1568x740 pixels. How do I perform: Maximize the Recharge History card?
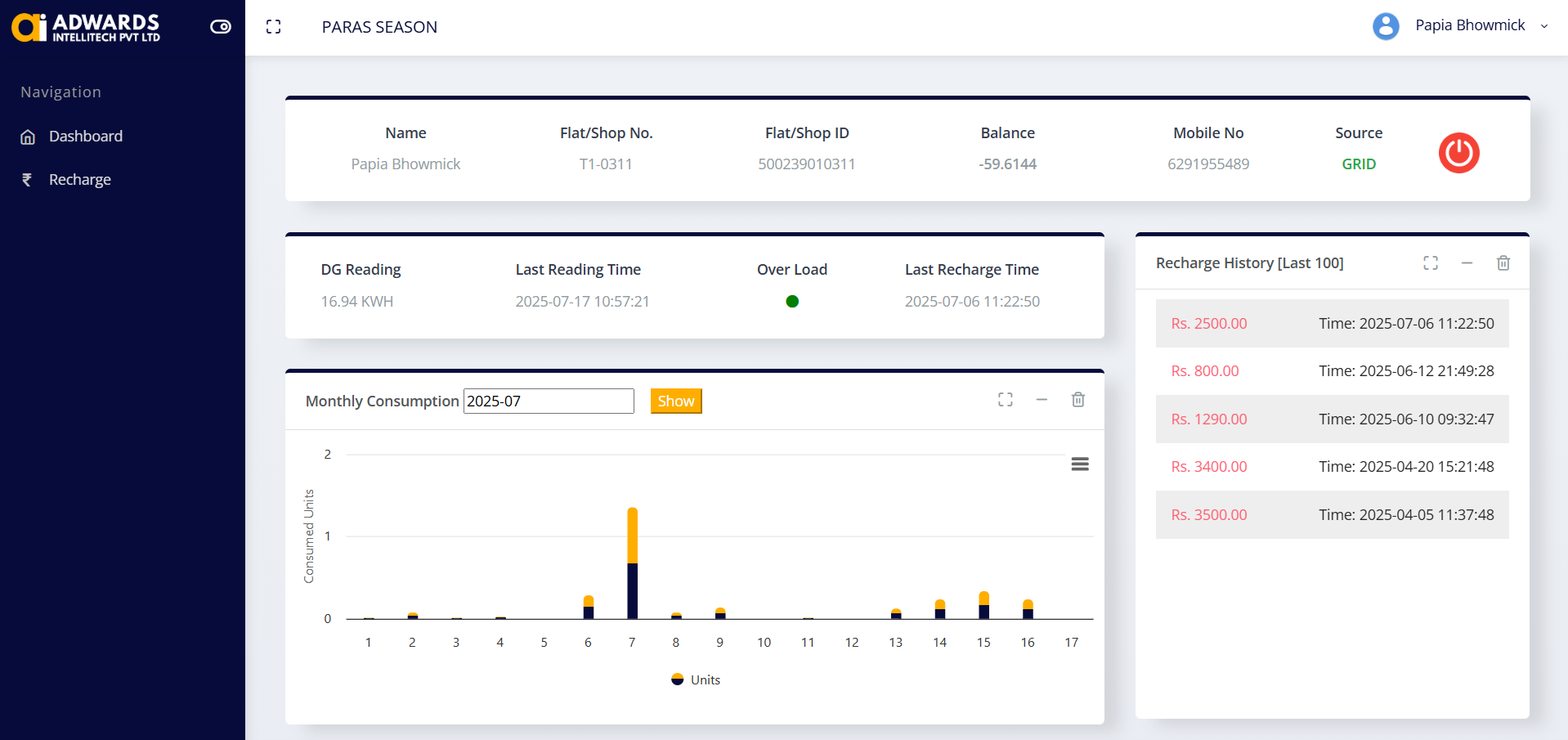point(1430,263)
